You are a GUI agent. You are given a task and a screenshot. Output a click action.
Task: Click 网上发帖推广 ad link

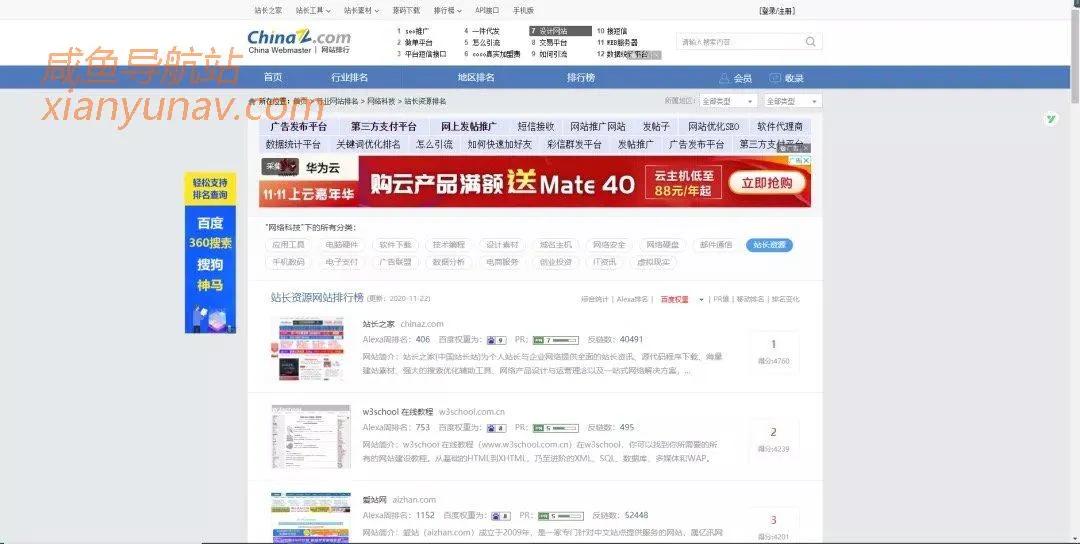click(x=468, y=127)
